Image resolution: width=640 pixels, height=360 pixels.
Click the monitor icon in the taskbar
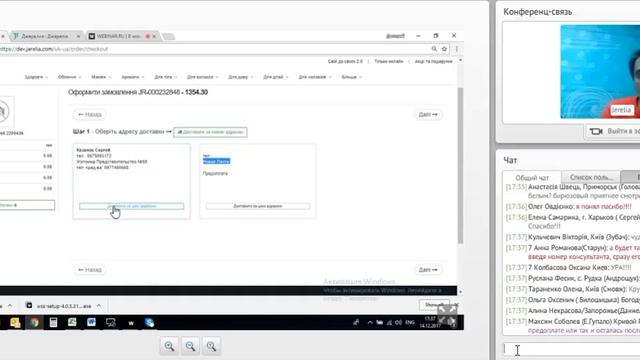tap(111, 322)
